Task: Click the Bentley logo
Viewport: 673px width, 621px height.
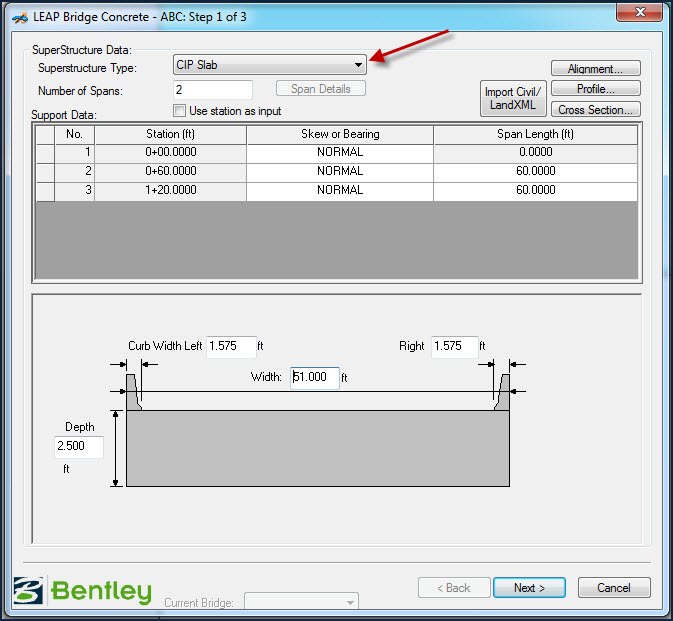Action: (x=82, y=591)
